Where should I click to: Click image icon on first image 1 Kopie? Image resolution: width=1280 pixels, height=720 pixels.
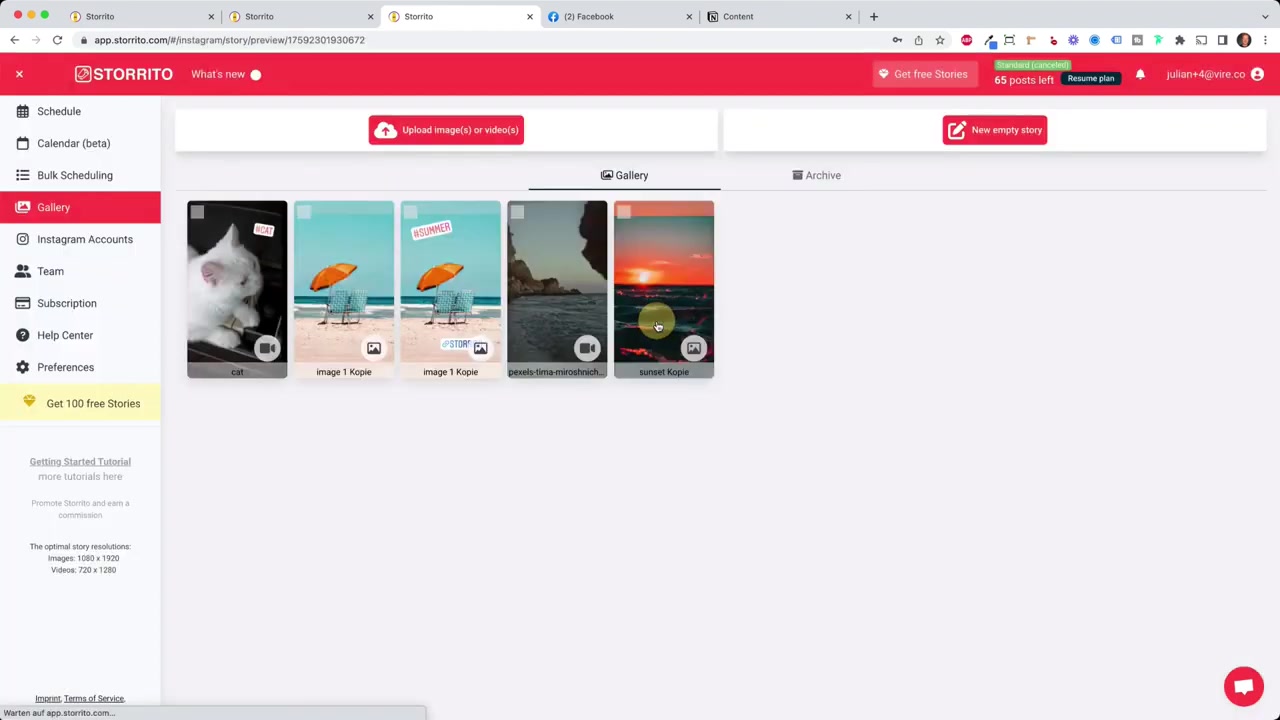click(x=374, y=348)
